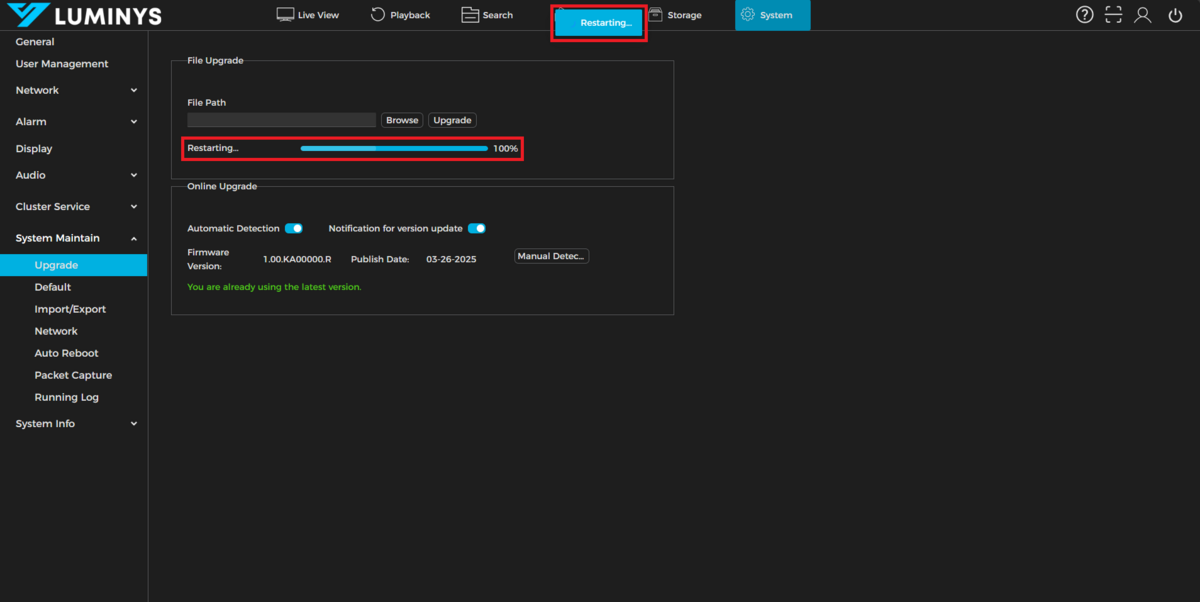
Task: Open the user account icon
Action: pos(1142,15)
